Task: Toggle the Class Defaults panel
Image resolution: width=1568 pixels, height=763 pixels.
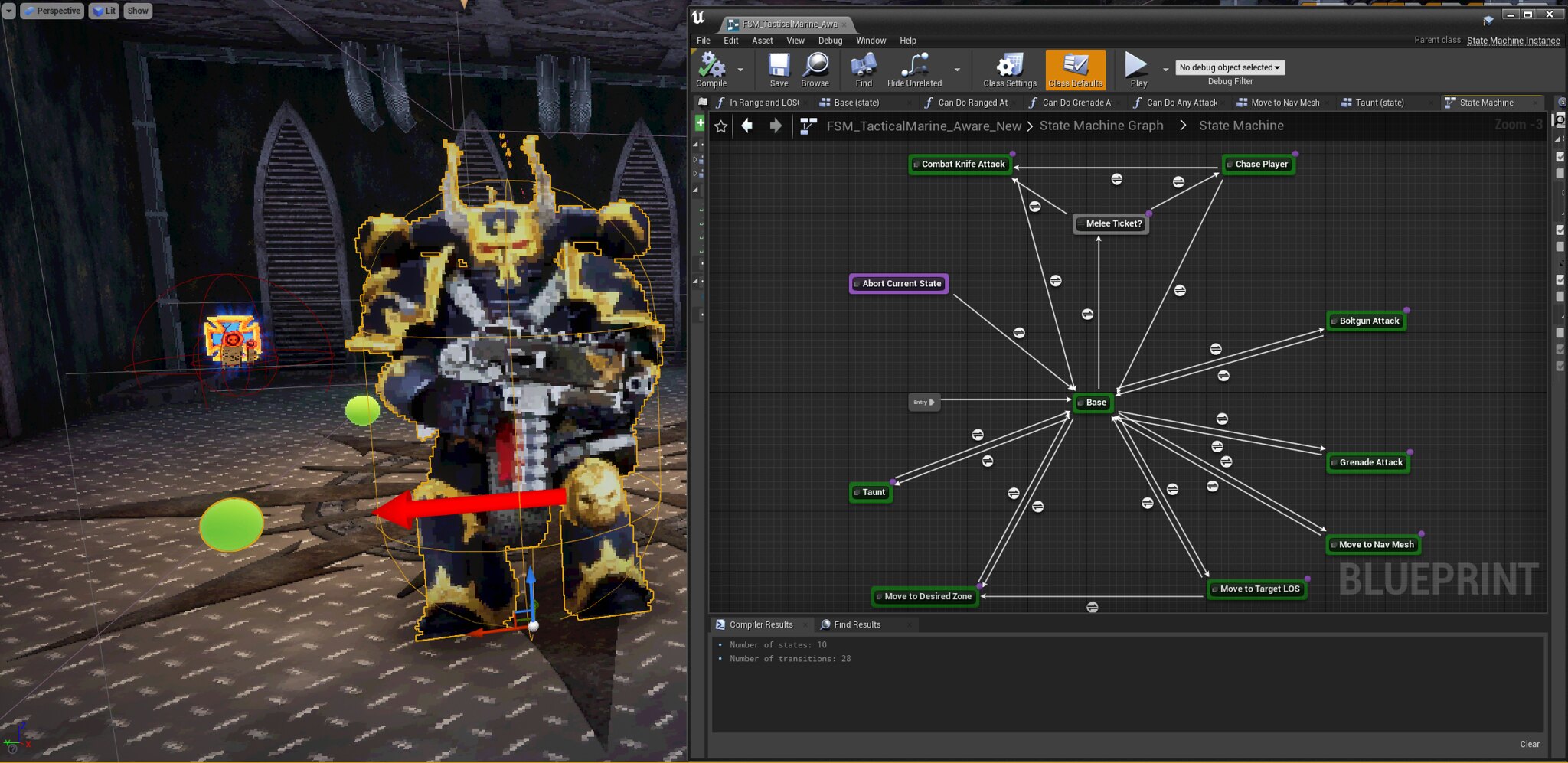Action: click(x=1075, y=70)
